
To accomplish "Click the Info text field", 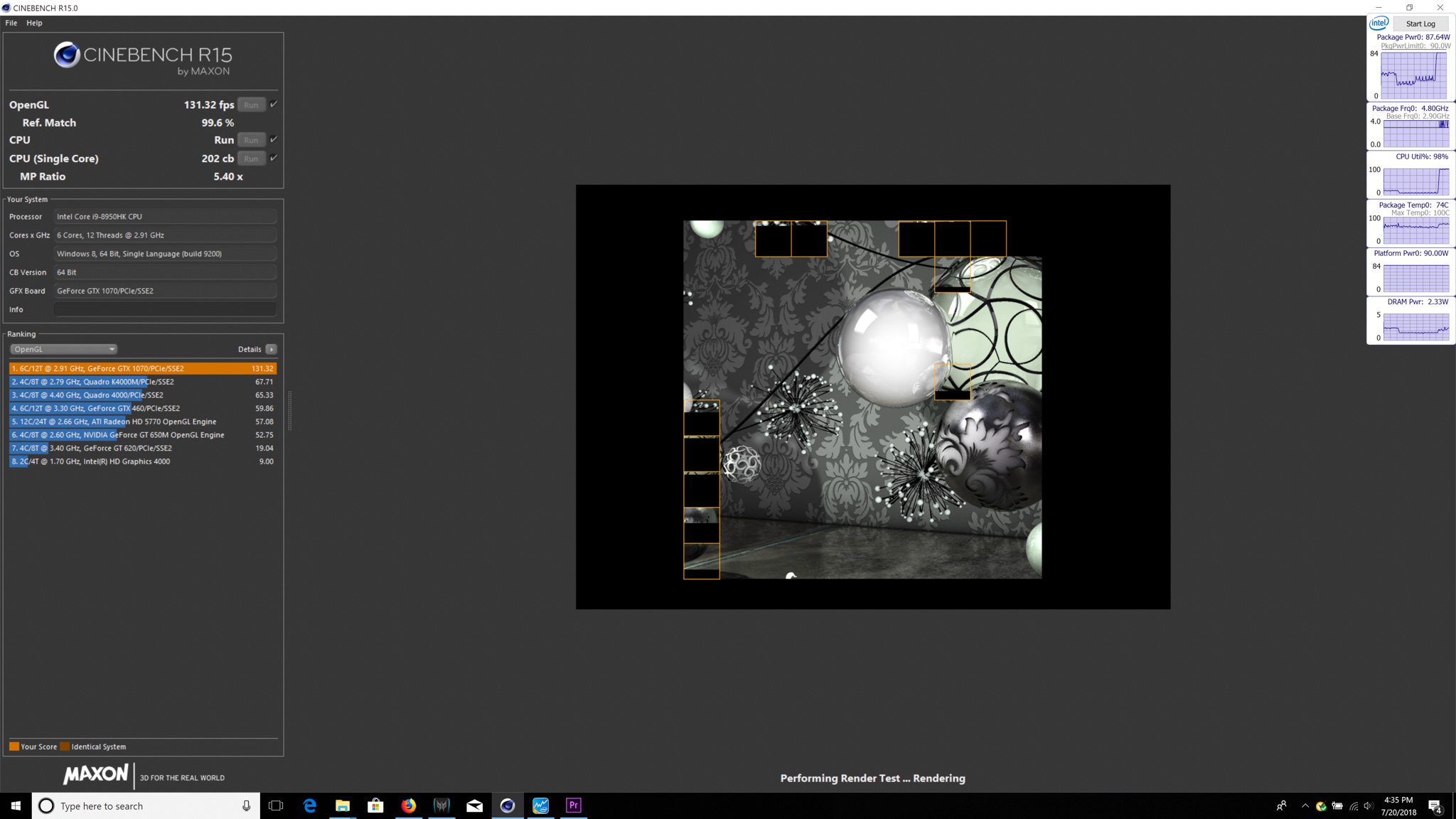I will 165,309.
